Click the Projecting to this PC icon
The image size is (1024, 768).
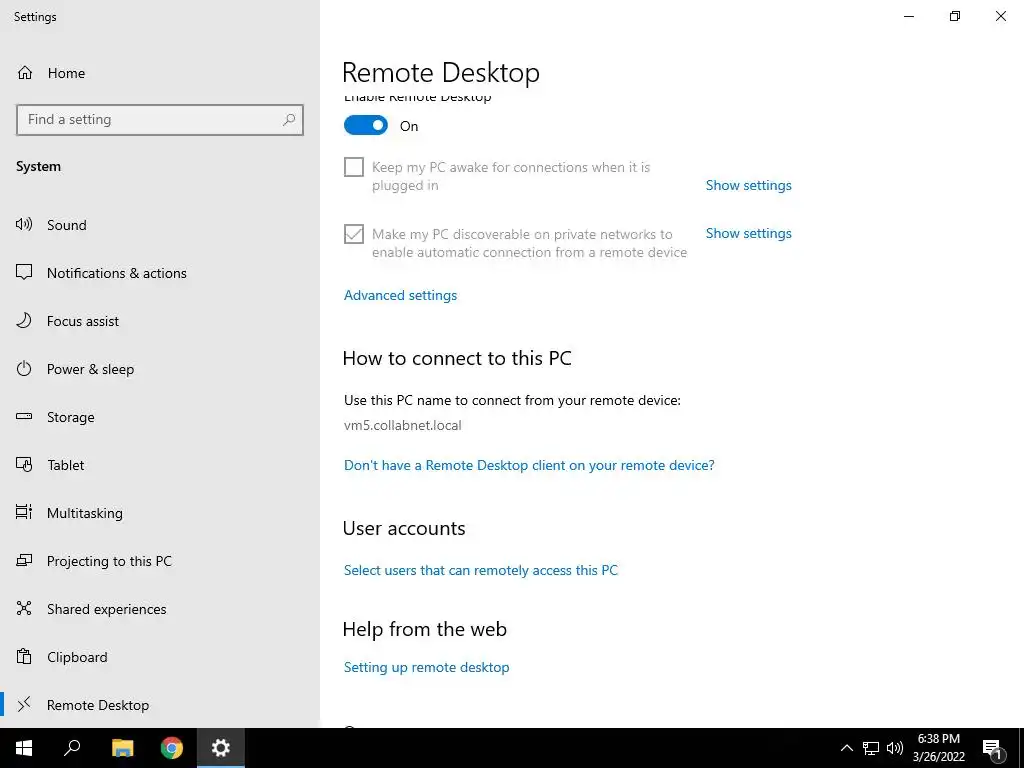point(24,560)
